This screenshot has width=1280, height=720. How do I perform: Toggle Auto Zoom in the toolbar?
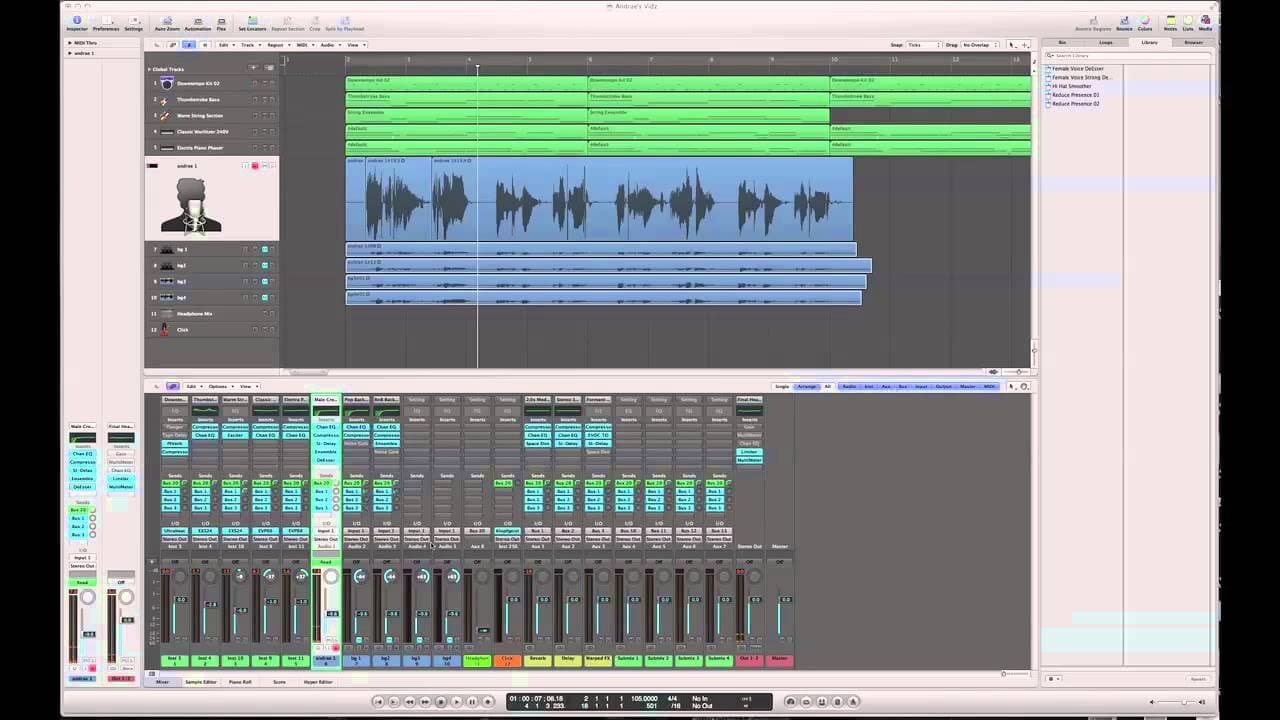167,21
